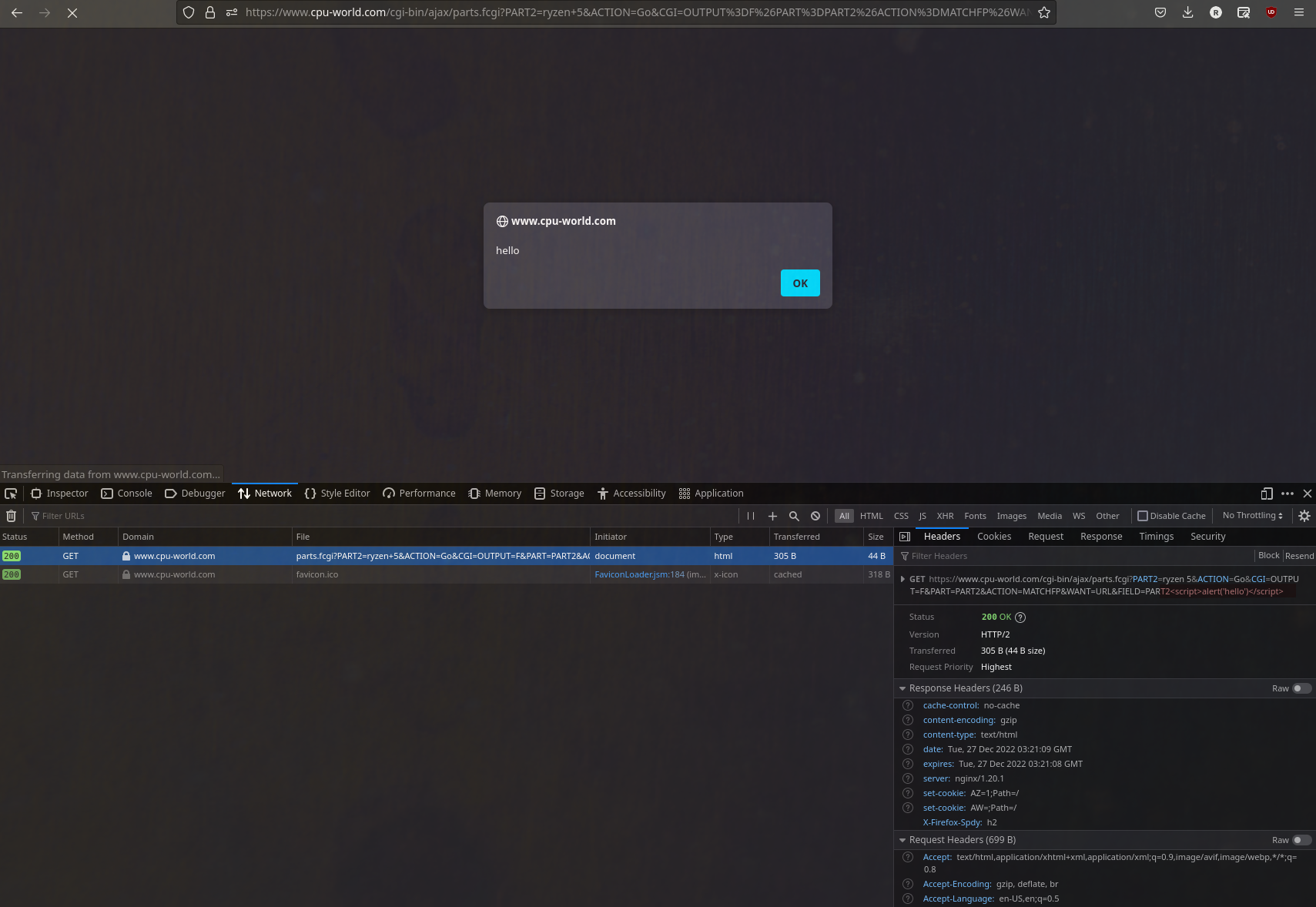Pause network recording
The width and height of the screenshot is (1316, 907).
(751, 516)
